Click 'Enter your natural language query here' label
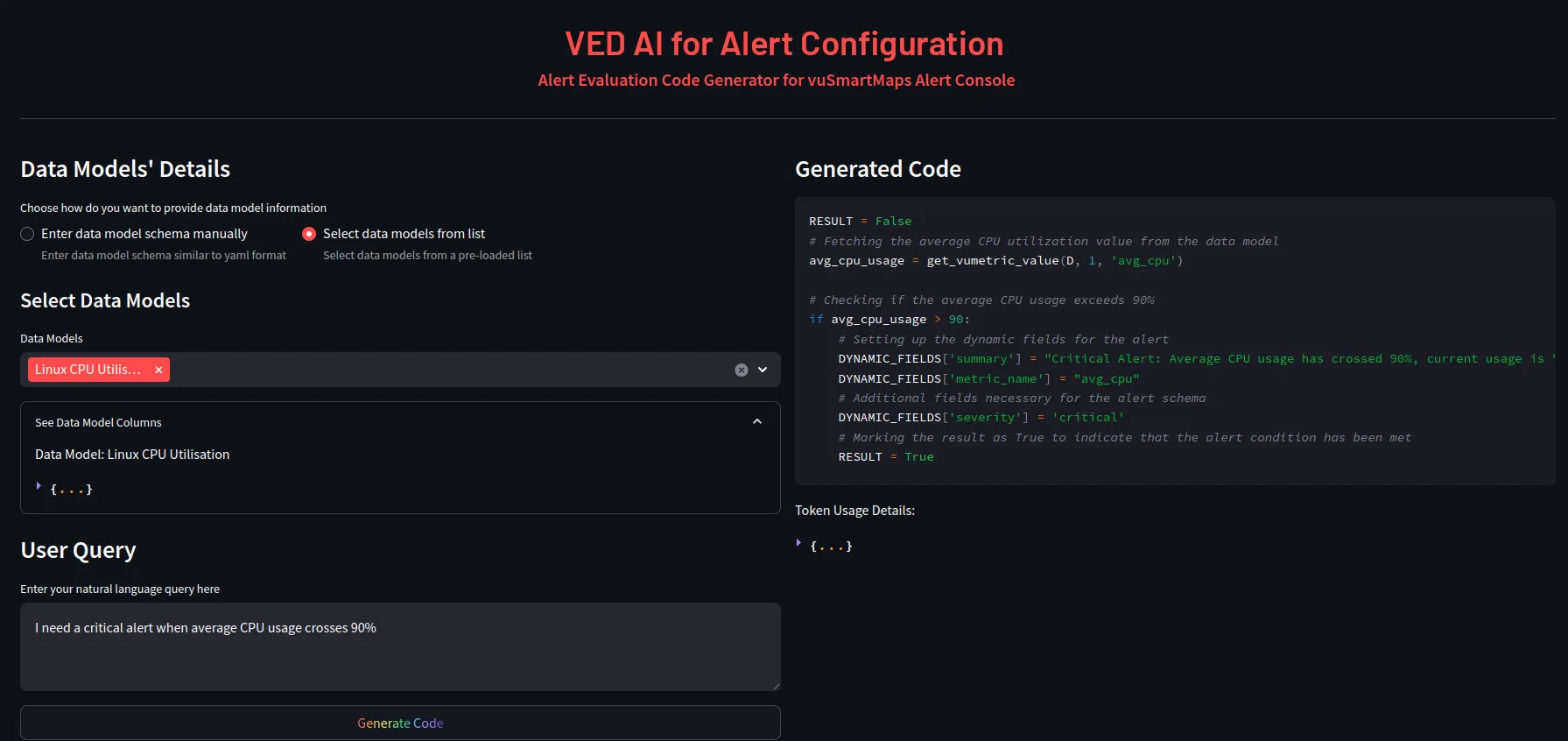Screen dimensions: 1568x741 point(120,589)
